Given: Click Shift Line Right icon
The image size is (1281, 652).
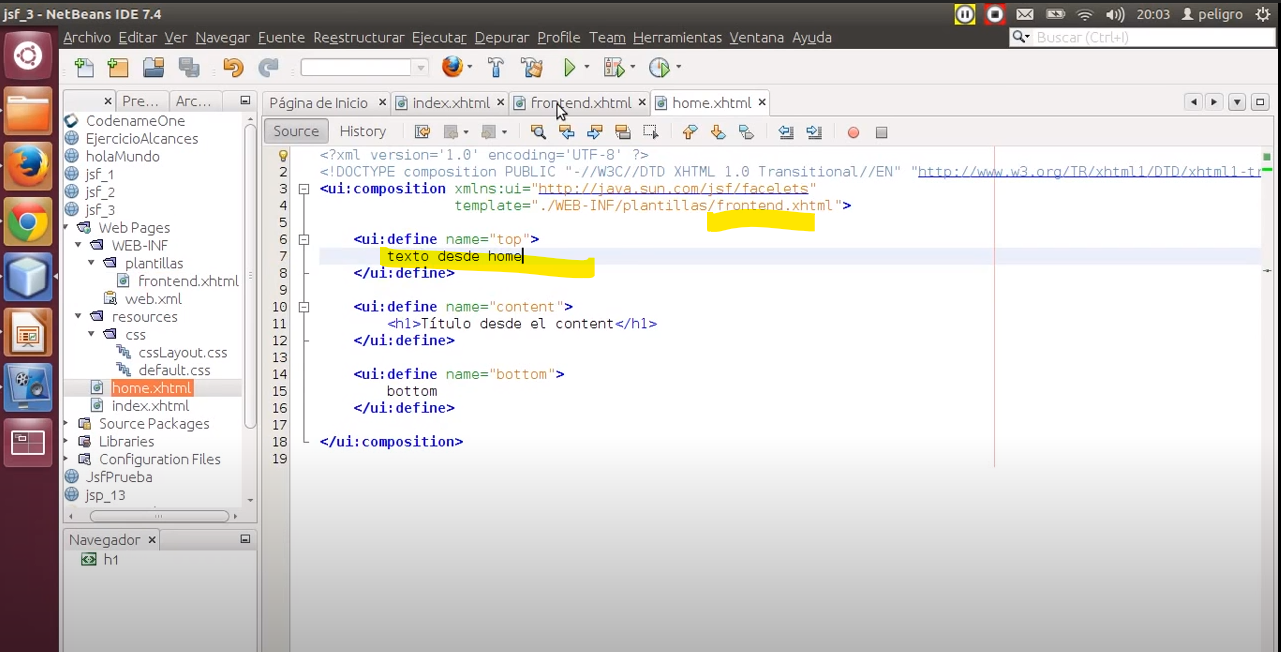Looking at the screenshot, I should coord(814,132).
